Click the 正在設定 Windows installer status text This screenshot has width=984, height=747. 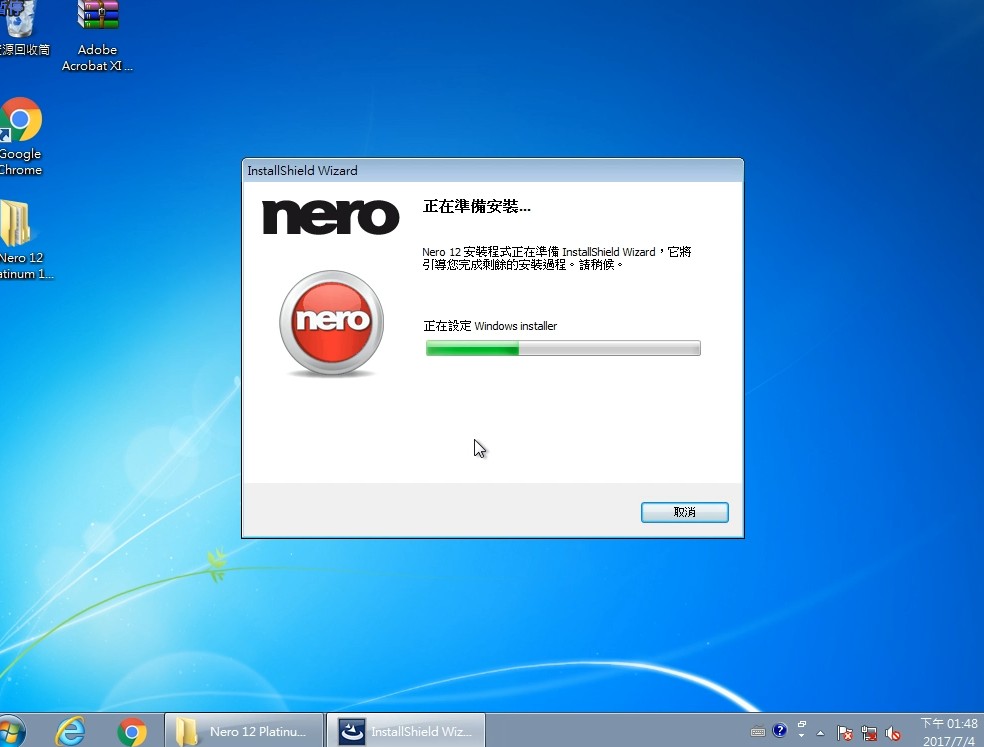click(490, 326)
